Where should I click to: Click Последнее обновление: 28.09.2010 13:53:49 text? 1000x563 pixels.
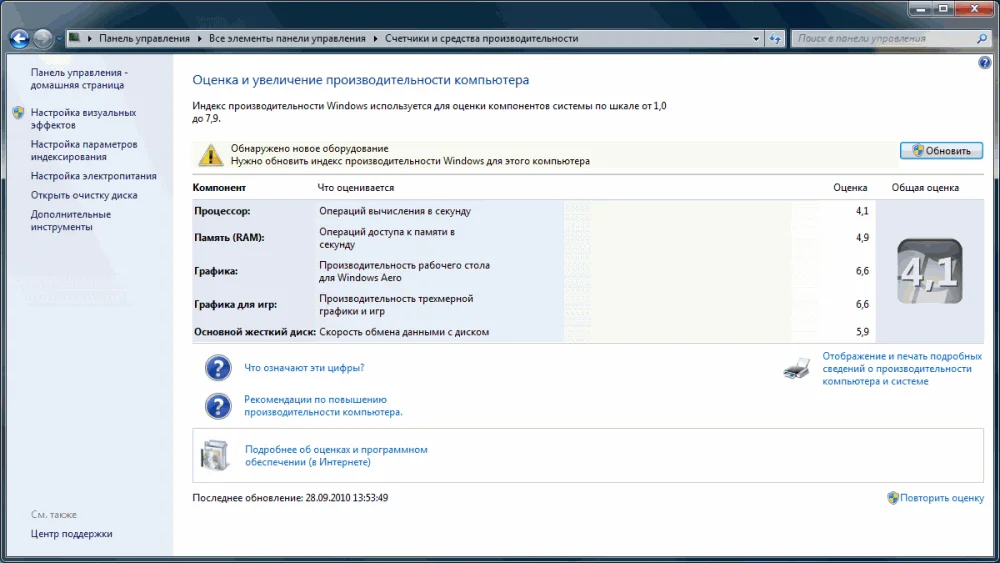coord(290,498)
